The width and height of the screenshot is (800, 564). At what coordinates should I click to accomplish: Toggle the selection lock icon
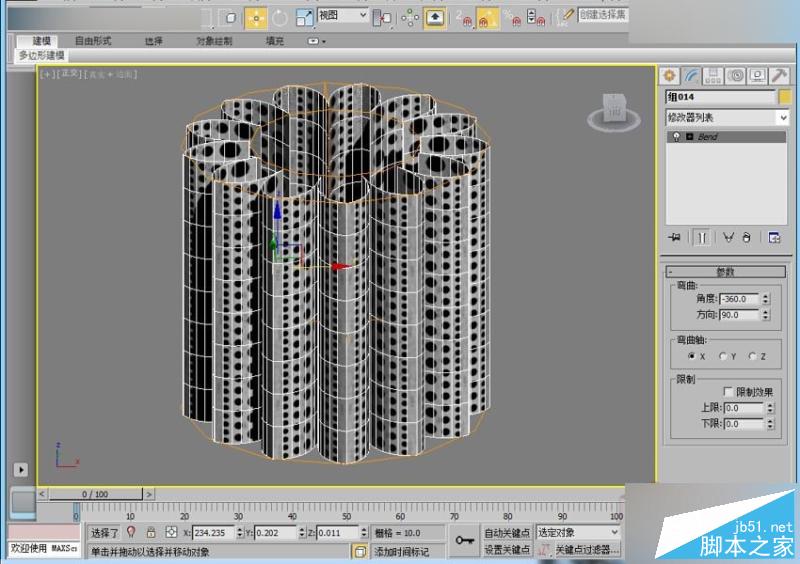tap(151, 533)
